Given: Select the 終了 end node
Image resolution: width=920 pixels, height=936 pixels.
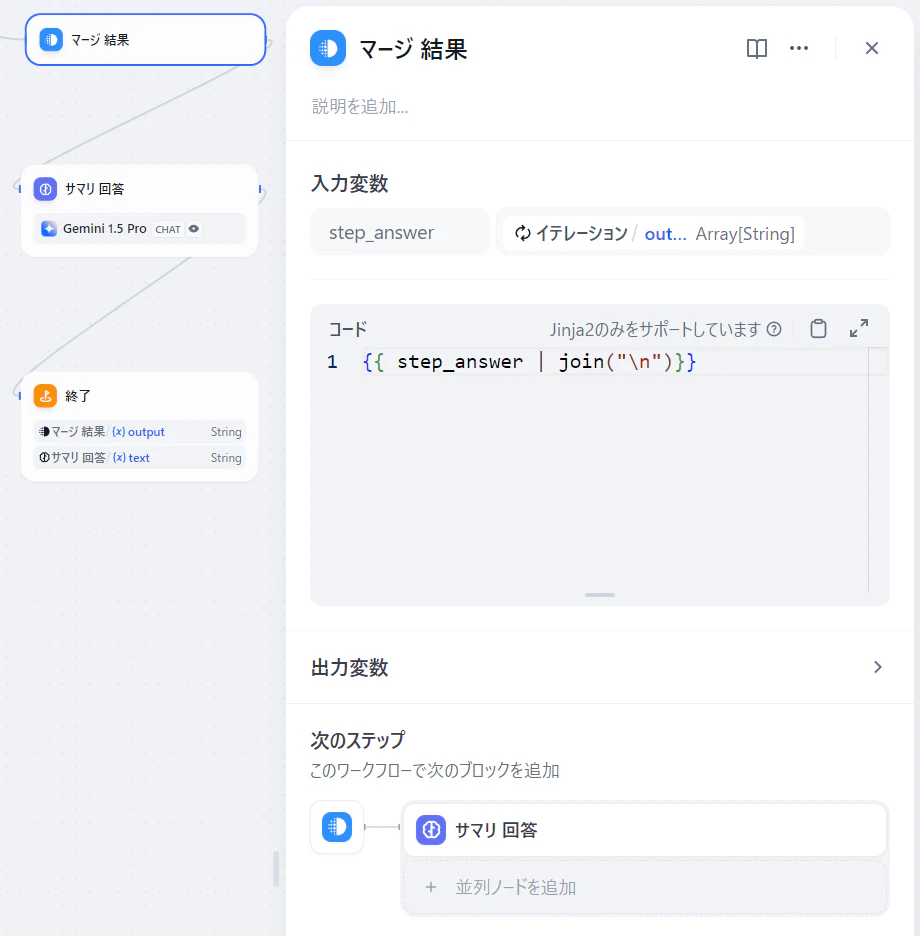Looking at the screenshot, I should point(139,426).
